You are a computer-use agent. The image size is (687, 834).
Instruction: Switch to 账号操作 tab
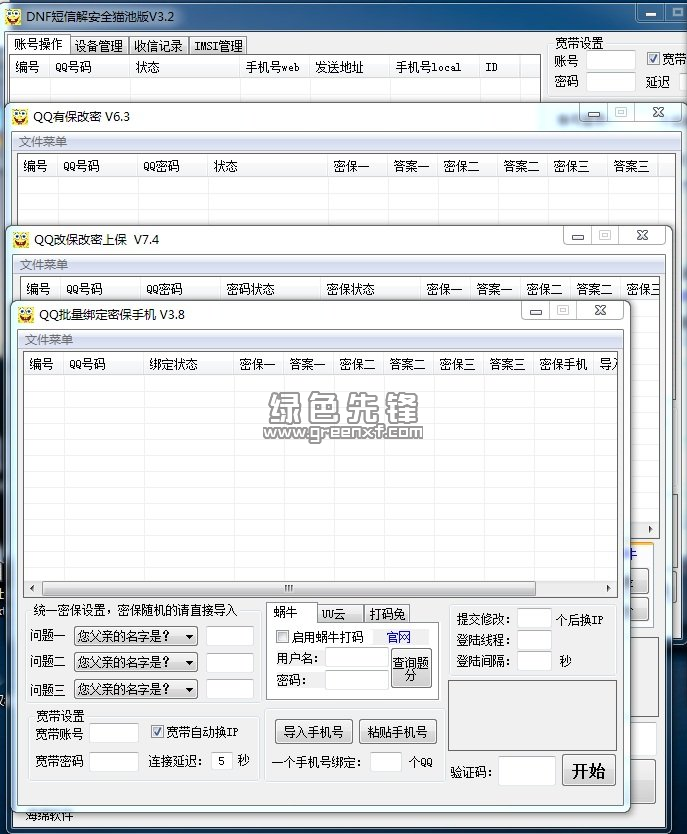[x=38, y=44]
